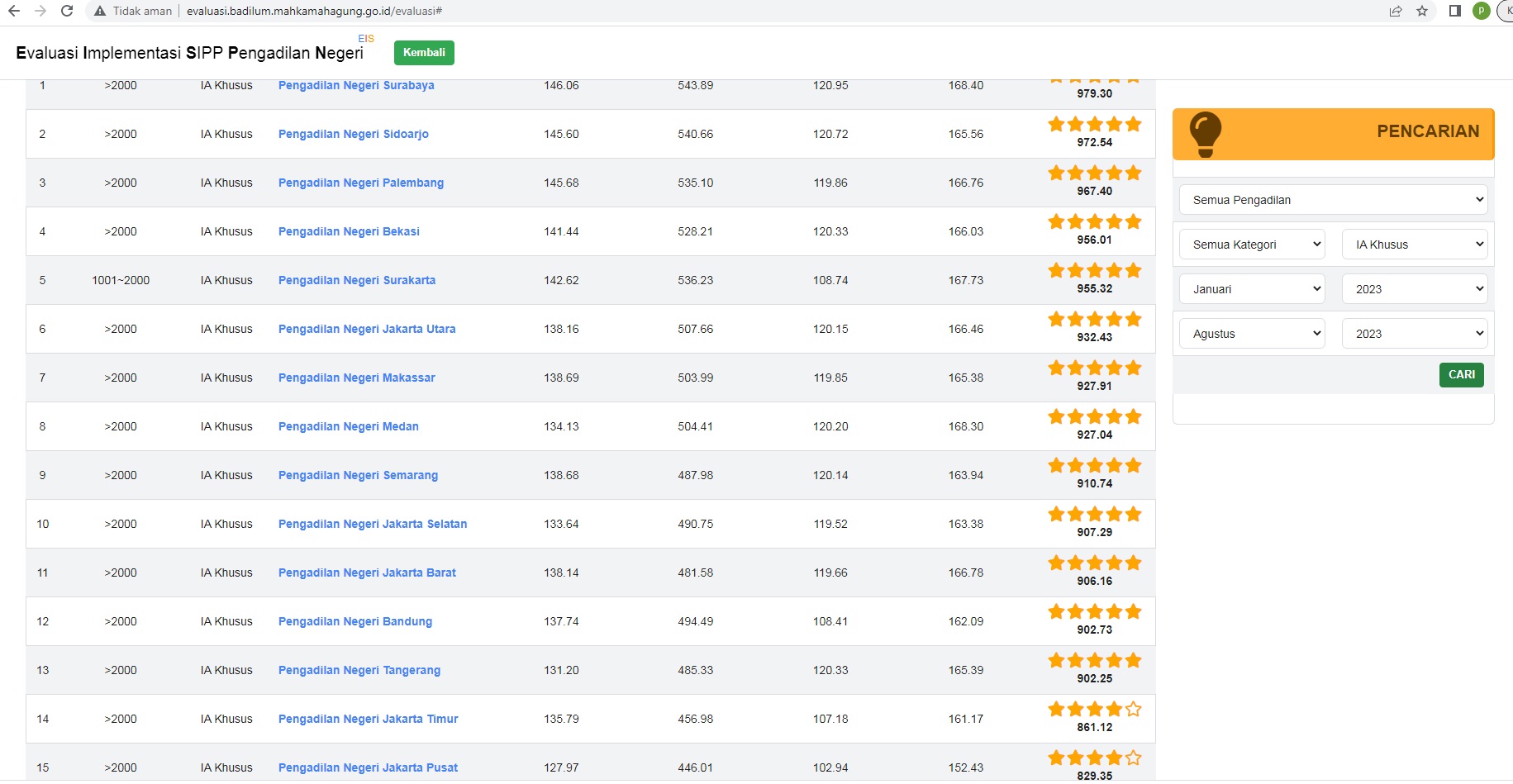
Task: Click the browser back arrow
Action: pos(14,11)
